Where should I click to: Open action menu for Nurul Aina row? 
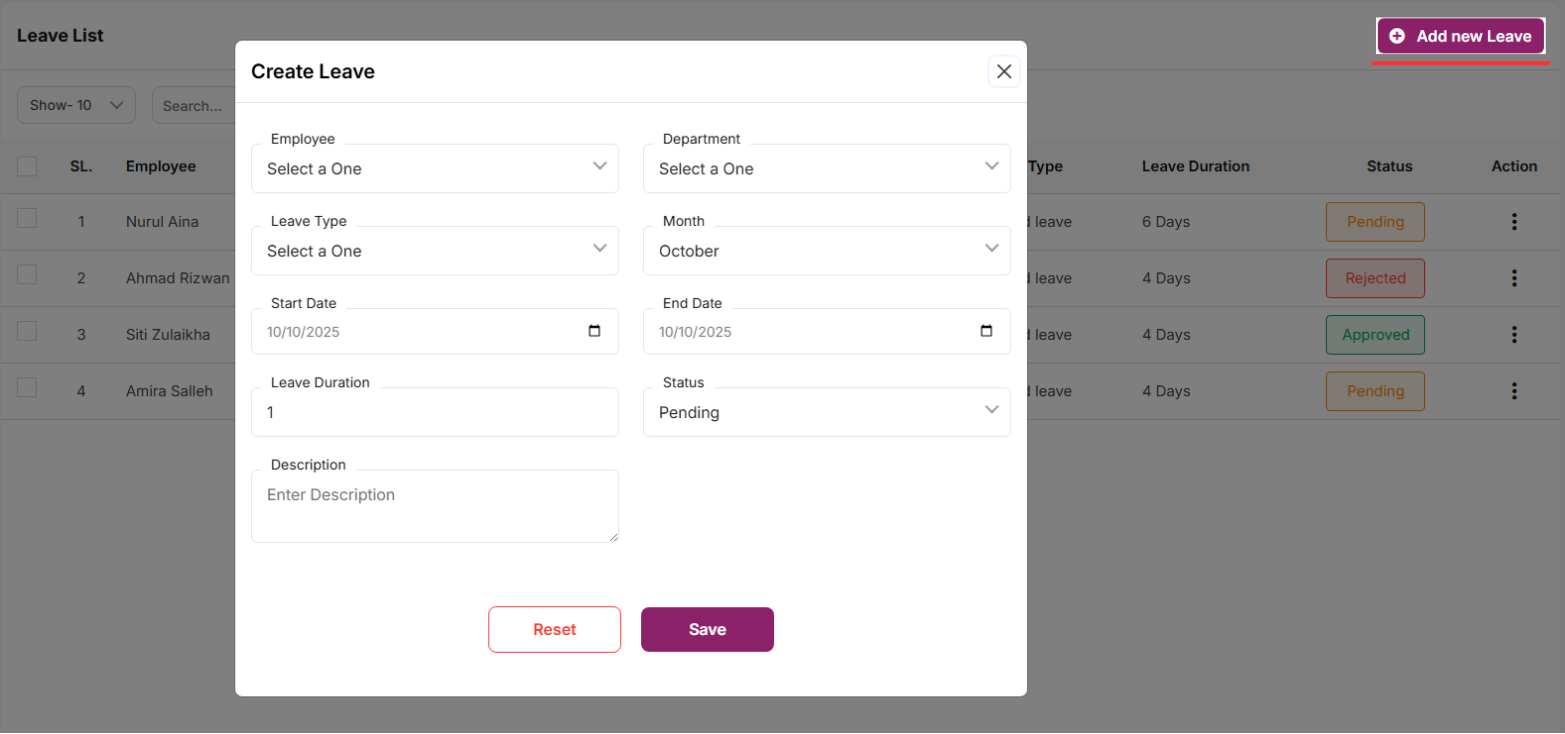1514,222
